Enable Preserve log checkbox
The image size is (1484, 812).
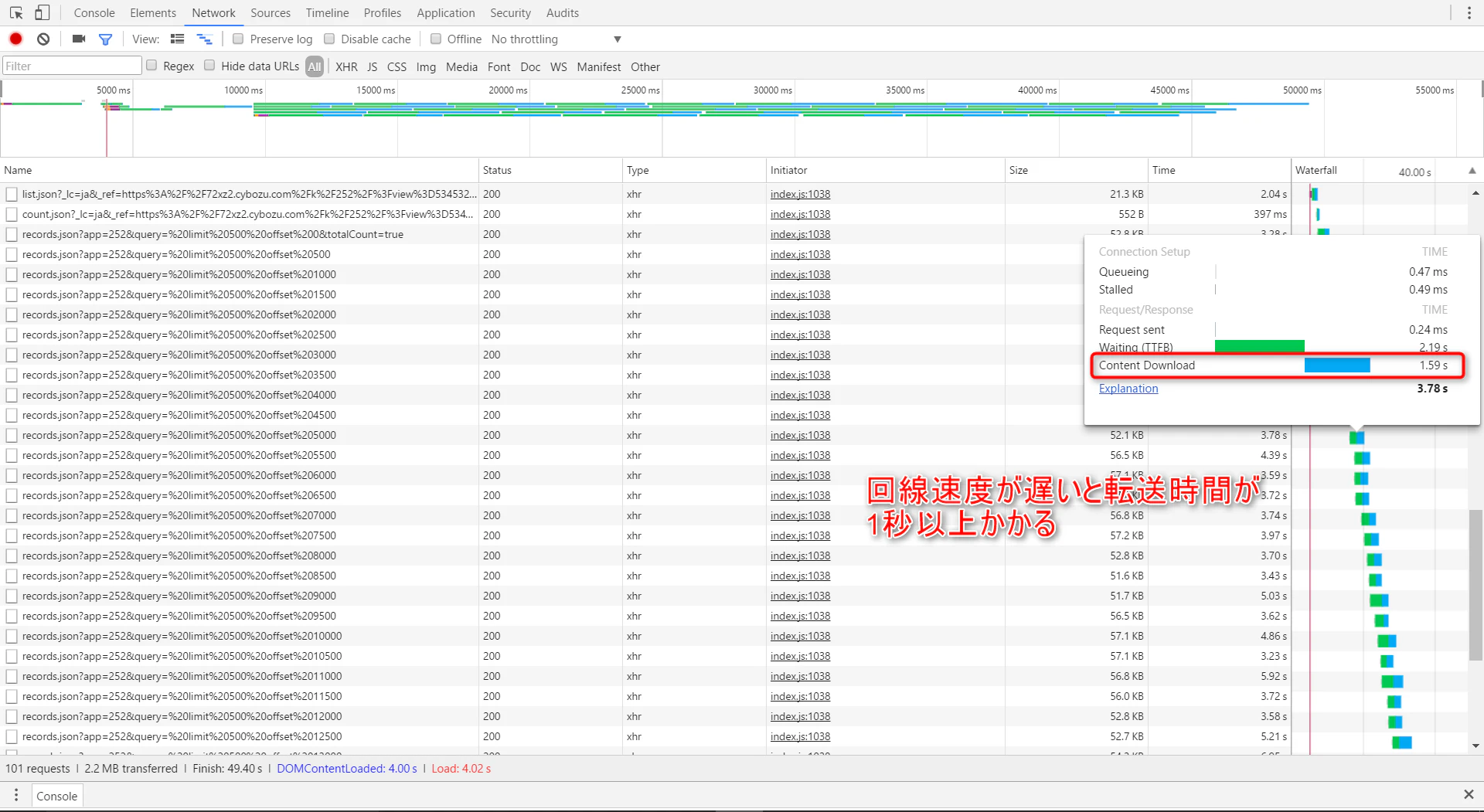point(238,39)
